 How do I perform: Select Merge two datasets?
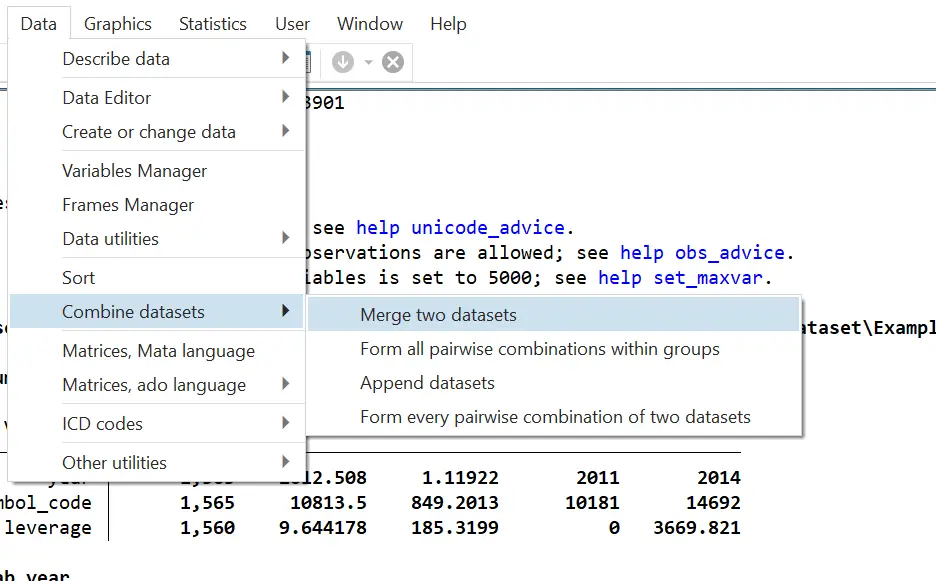point(439,314)
